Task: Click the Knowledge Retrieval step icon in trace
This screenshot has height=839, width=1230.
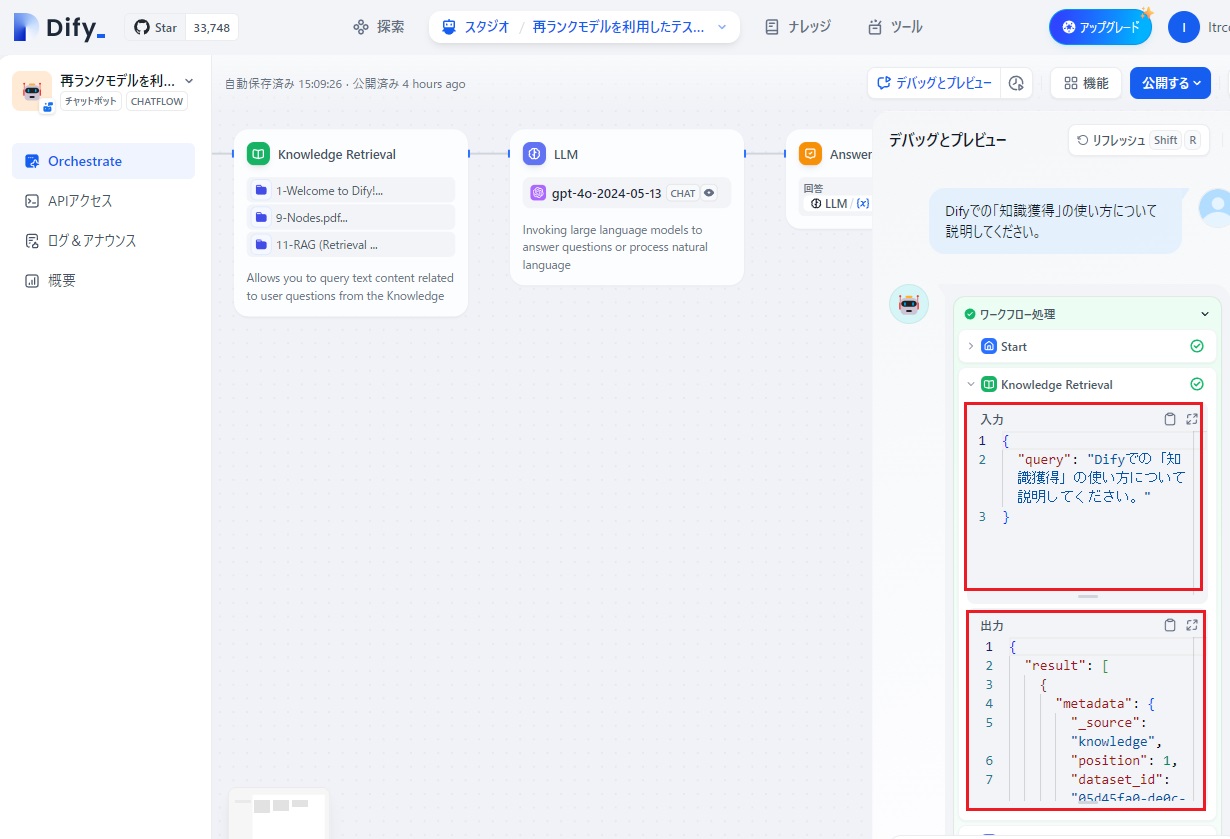Action: click(989, 384)
